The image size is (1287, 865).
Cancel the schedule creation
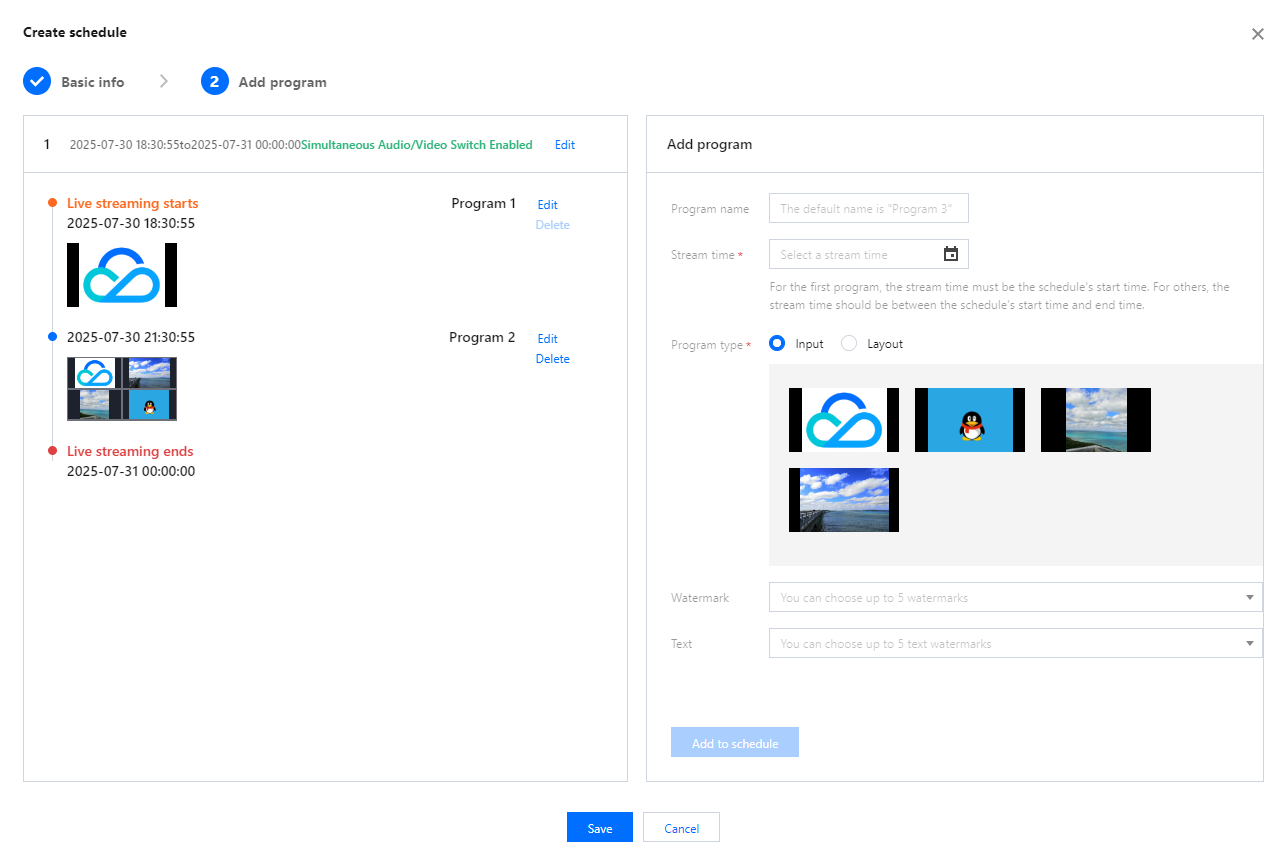coord(681,828)
